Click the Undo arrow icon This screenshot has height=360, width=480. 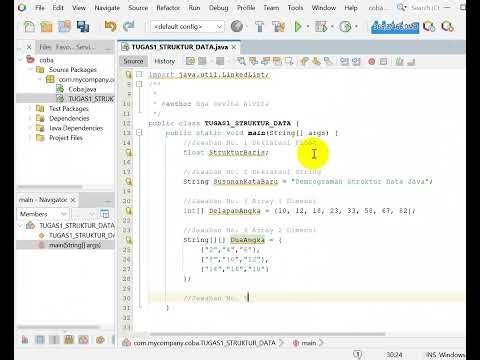pos(110,26)
